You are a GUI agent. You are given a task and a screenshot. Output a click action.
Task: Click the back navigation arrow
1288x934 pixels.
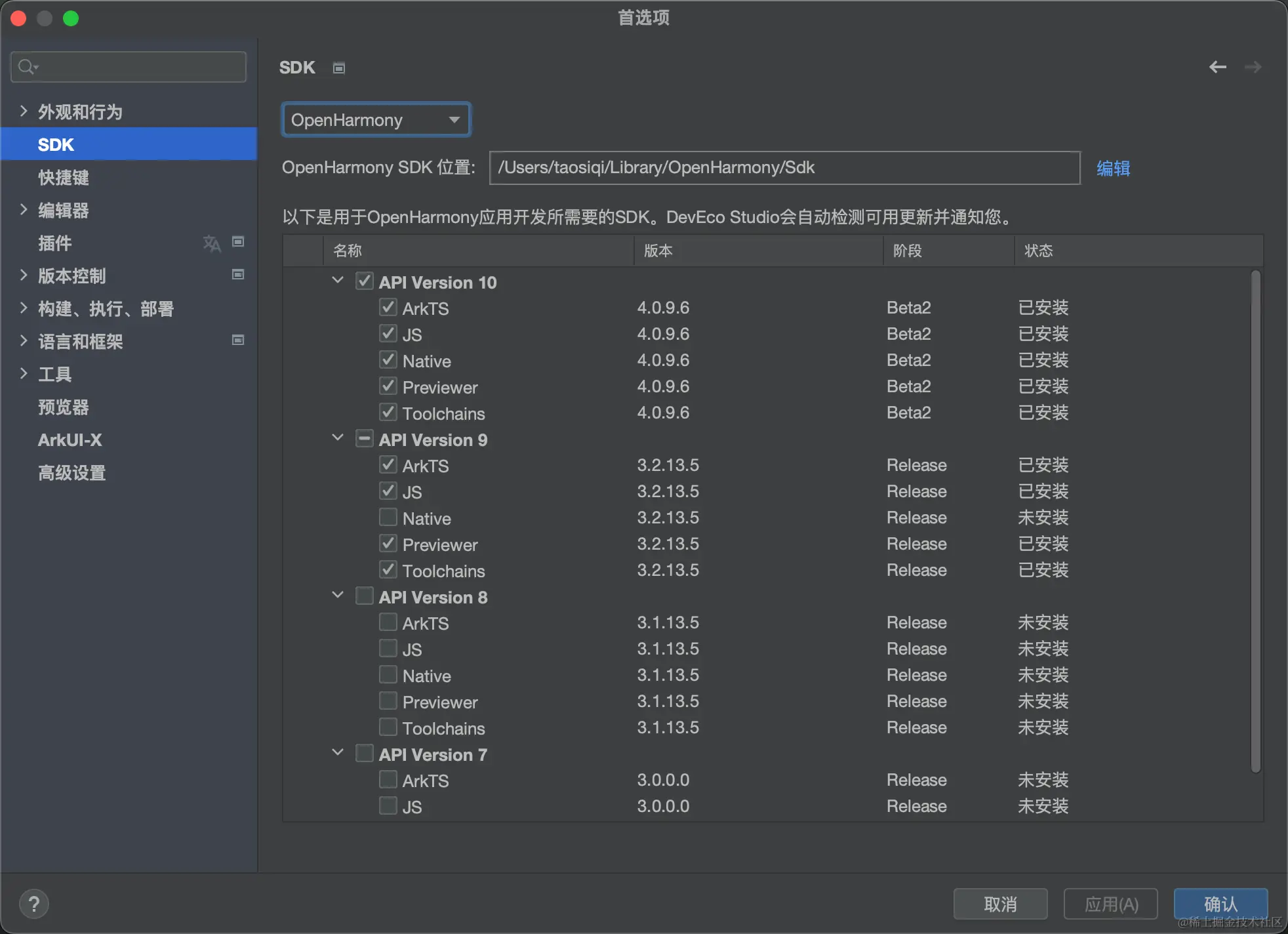pos(1218,67)
